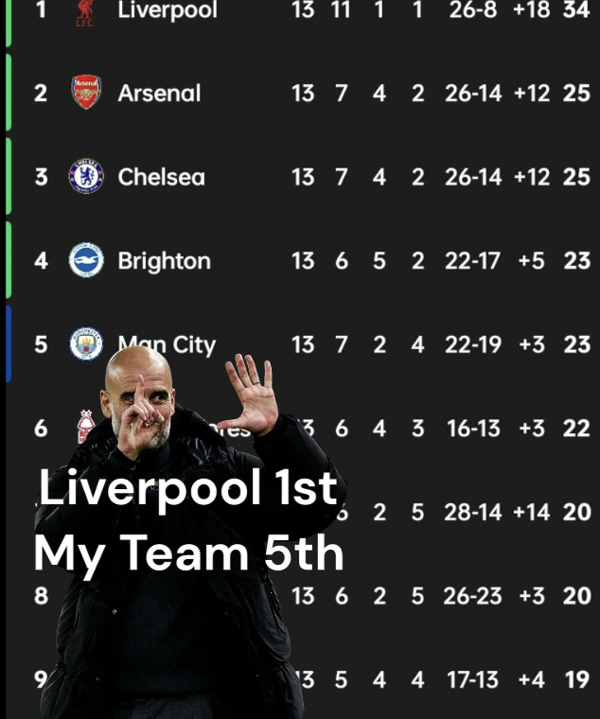Tap the Nottingham Forest crest in row 6
This screenshot has width=600, height=719.
[86, 426]
